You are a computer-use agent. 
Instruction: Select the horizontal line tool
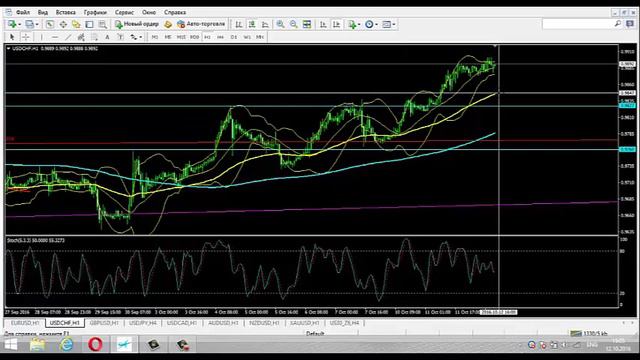pyautogui.click(x=55, y=37)
